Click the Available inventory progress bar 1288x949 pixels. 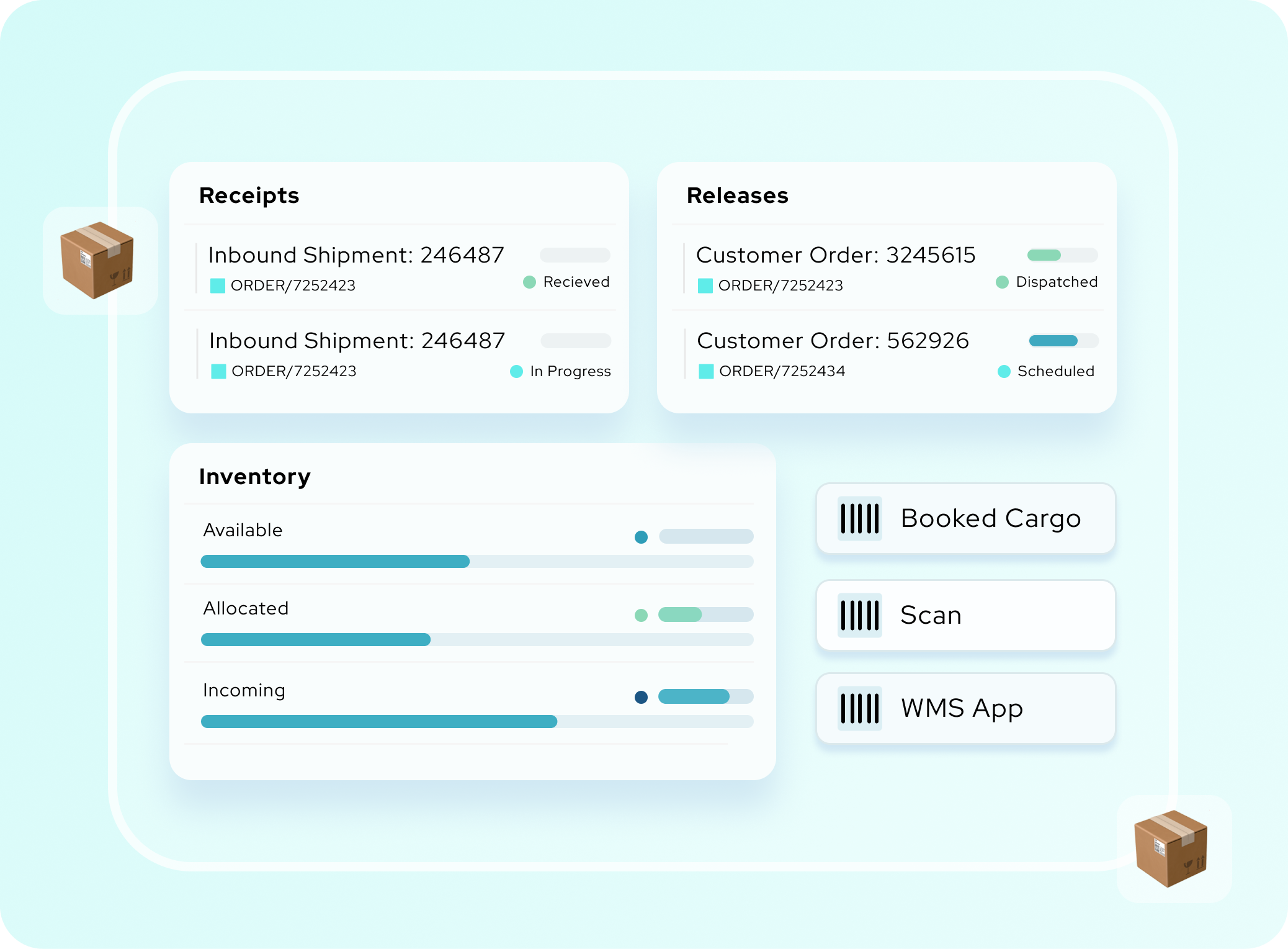coord(476,562)
